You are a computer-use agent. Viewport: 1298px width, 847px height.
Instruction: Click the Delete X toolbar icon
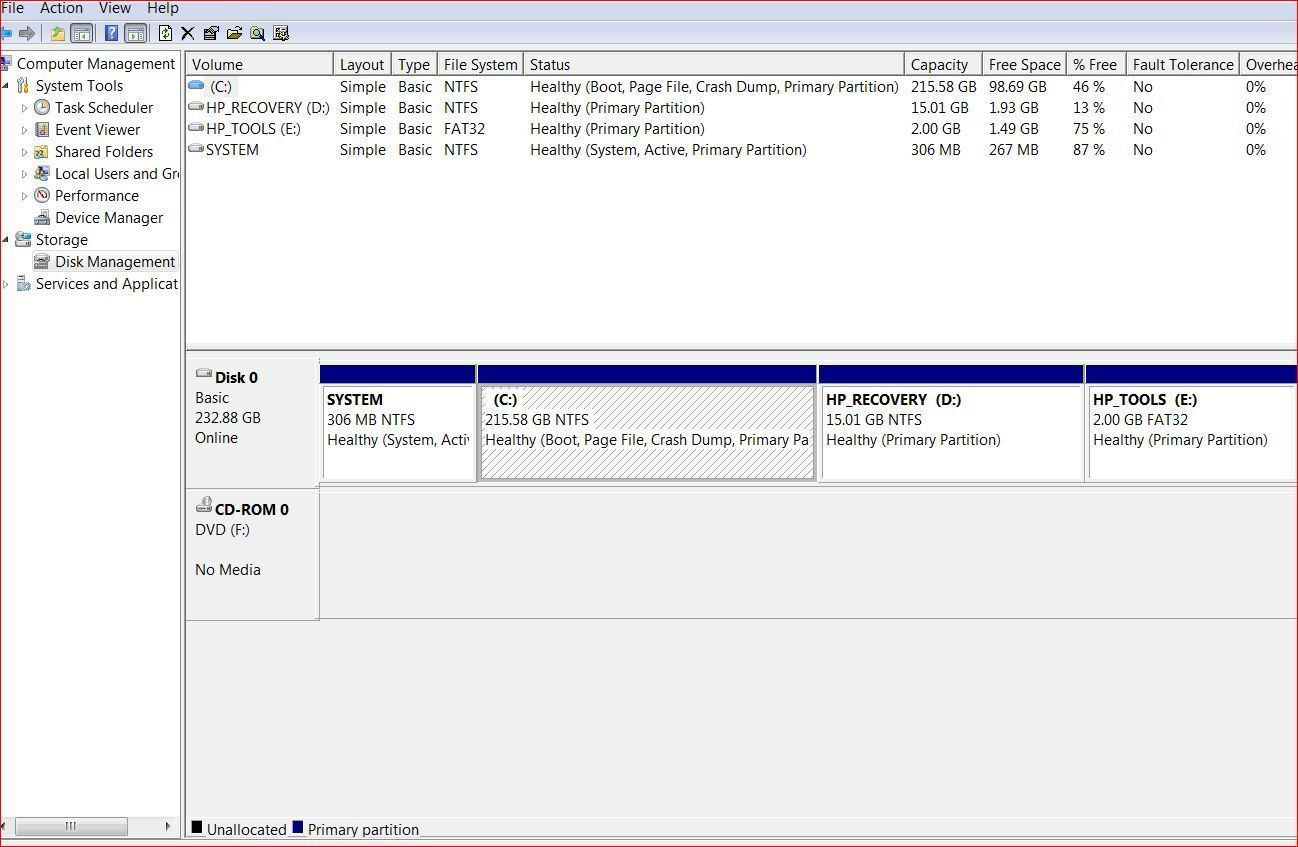(x=187, y=33)
